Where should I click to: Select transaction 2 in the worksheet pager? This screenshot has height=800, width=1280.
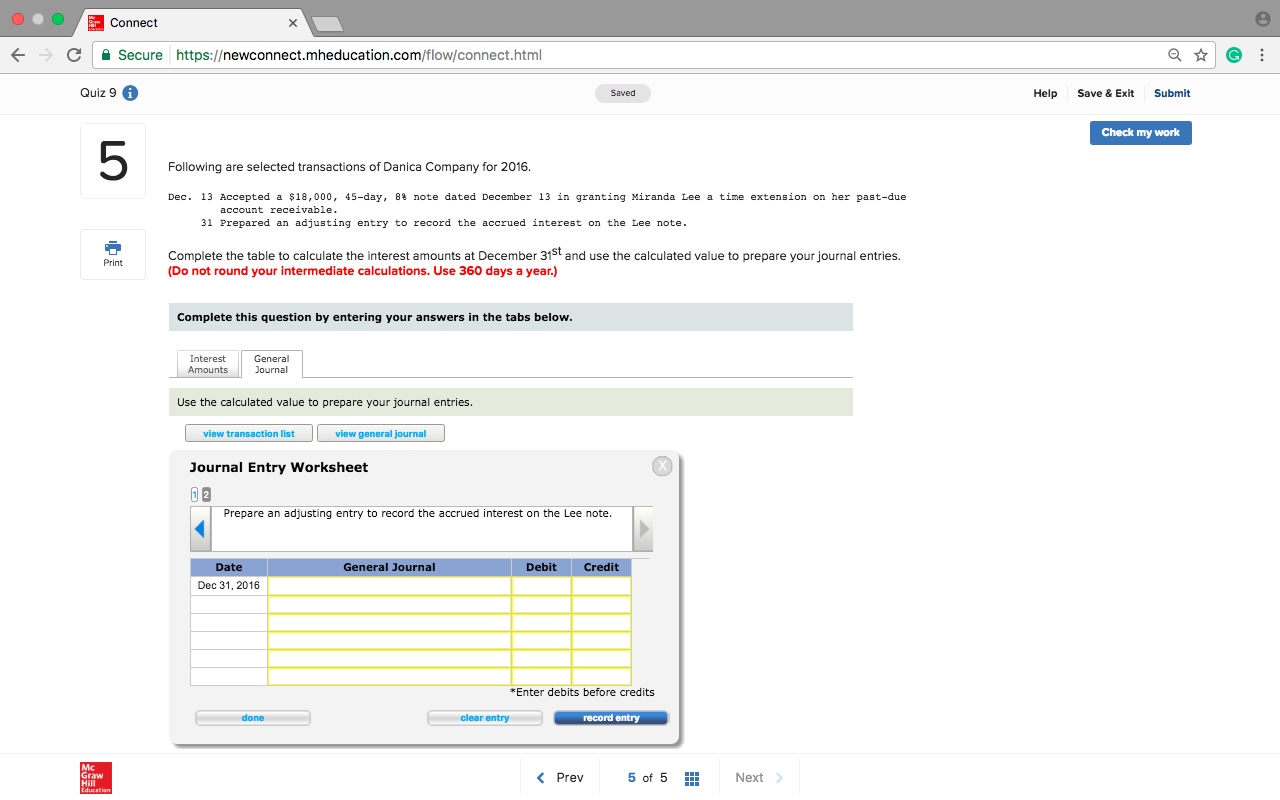pos(206,494)
